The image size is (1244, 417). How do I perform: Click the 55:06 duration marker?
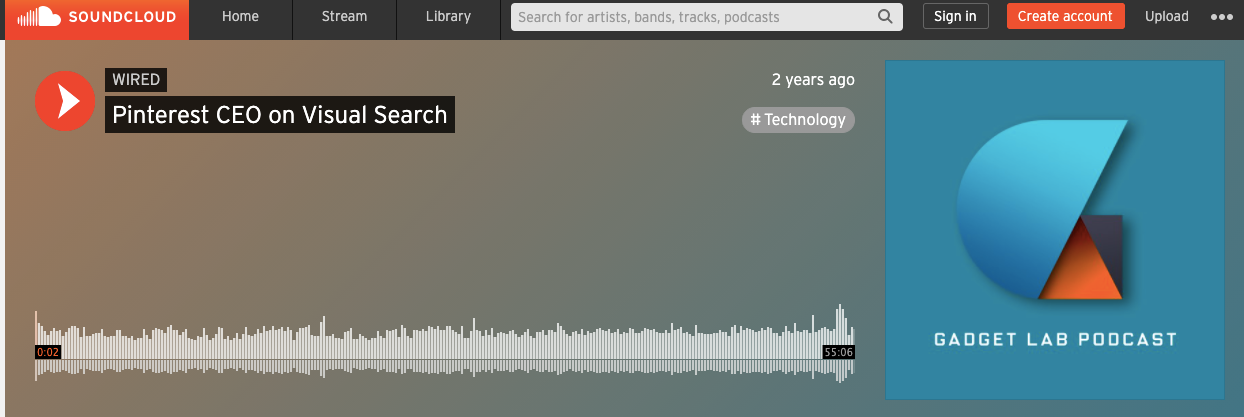coord(838,352)
